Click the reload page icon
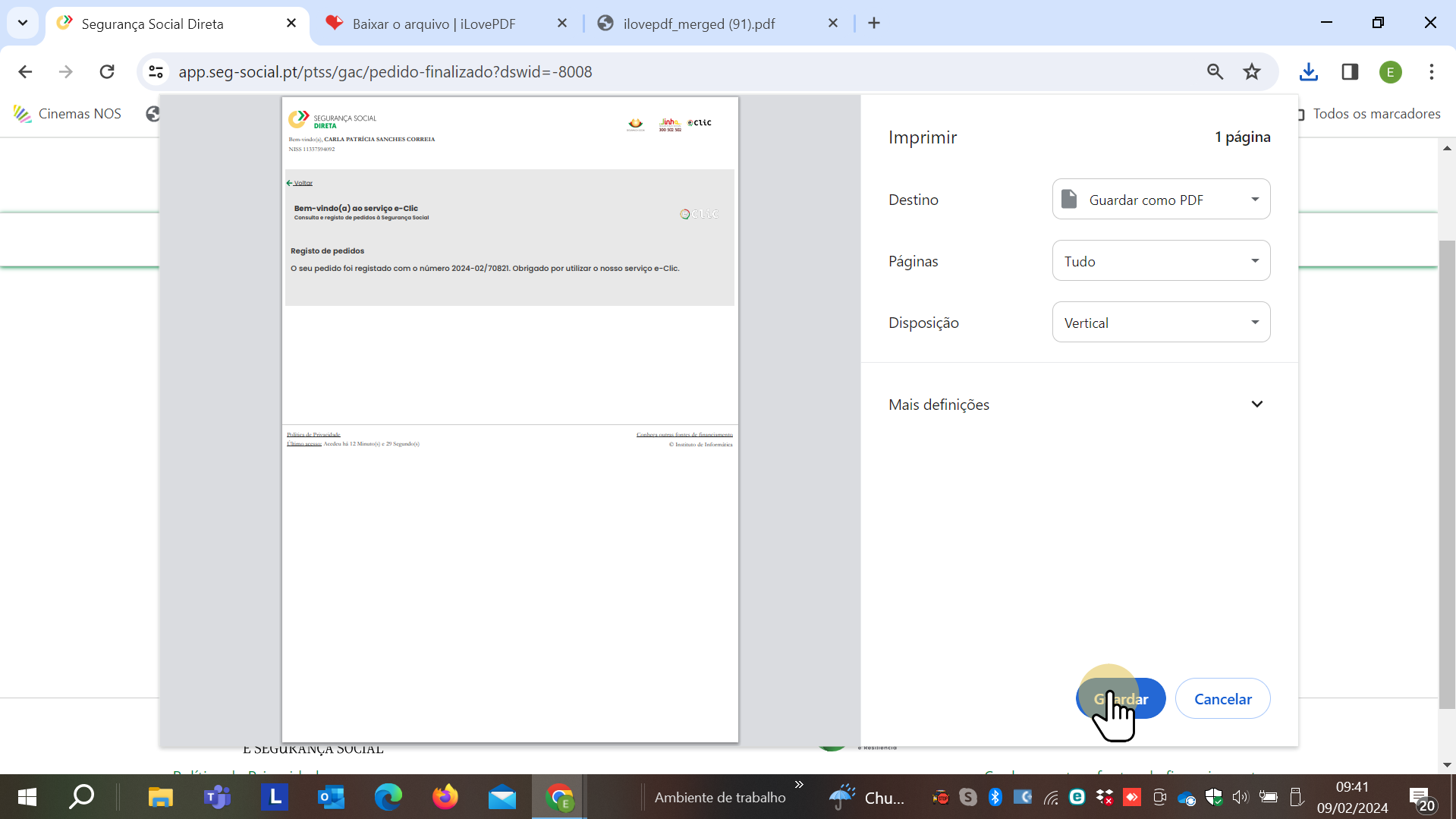1456x819 pixels. click(107, 72)
